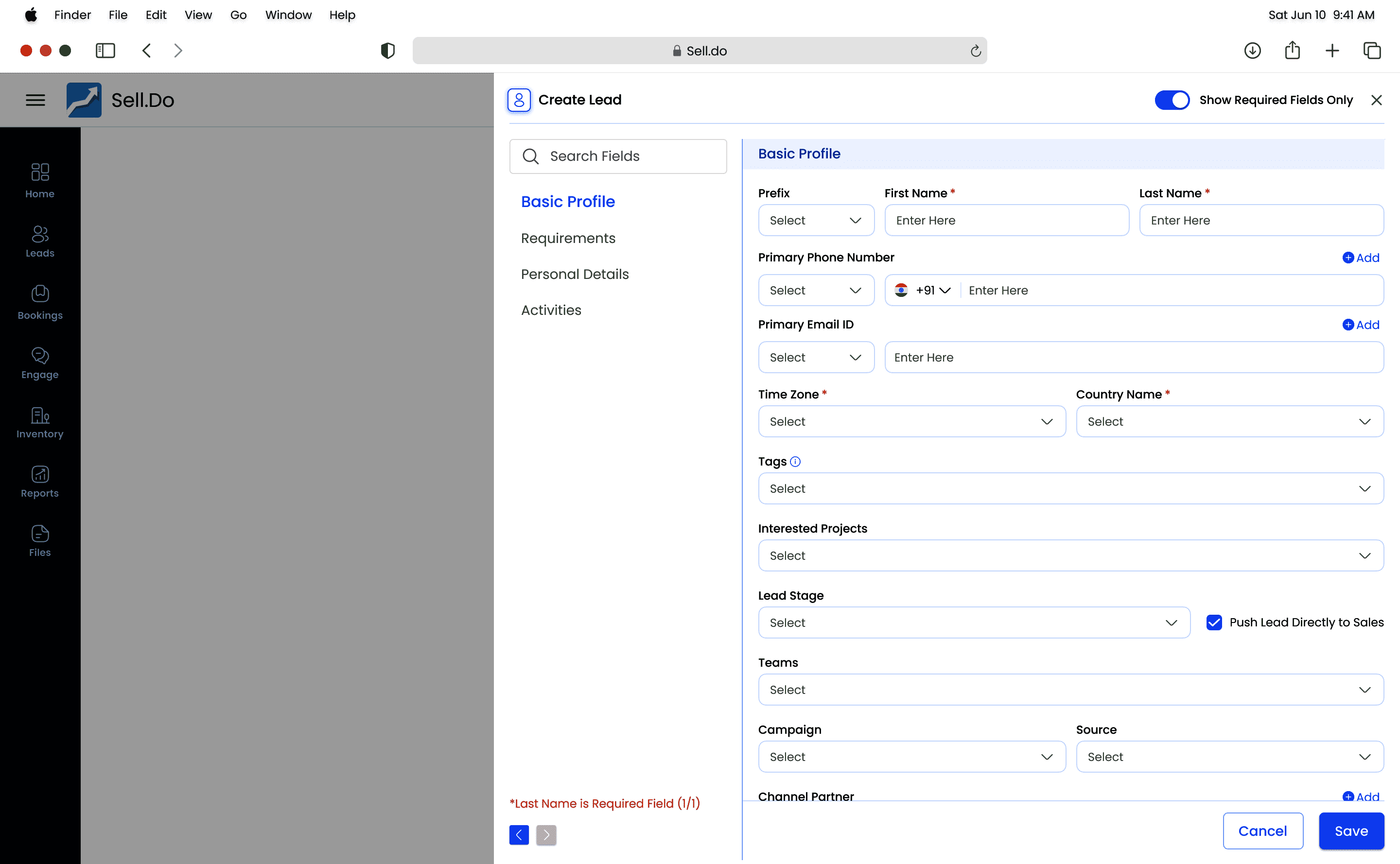Viewport: 1400px width, 864px height.
Task: Open the Engage chat icon
Action: pos(39,363)
